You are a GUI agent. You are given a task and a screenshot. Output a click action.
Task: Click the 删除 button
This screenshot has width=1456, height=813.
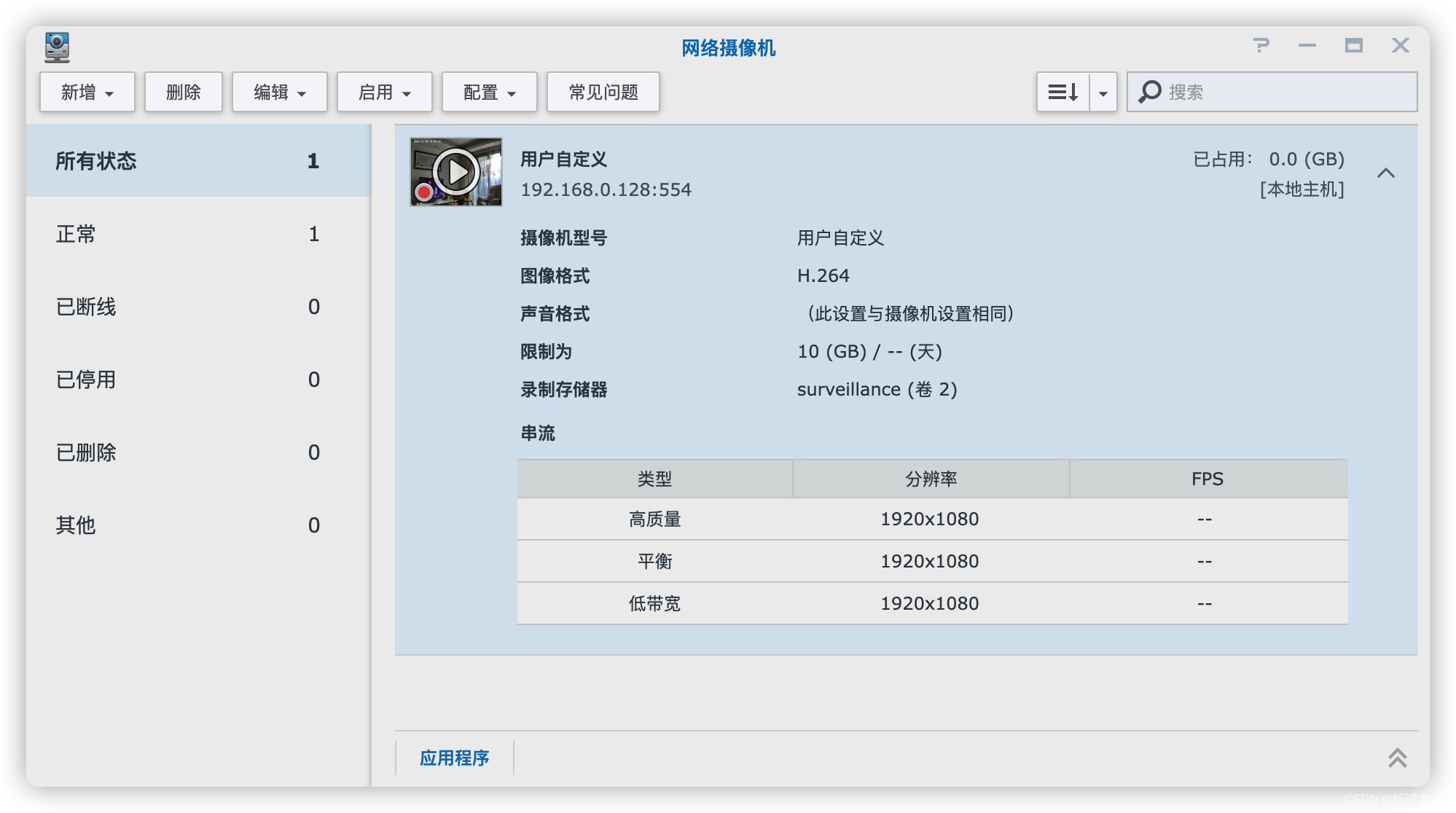click(x=183, y=91)
